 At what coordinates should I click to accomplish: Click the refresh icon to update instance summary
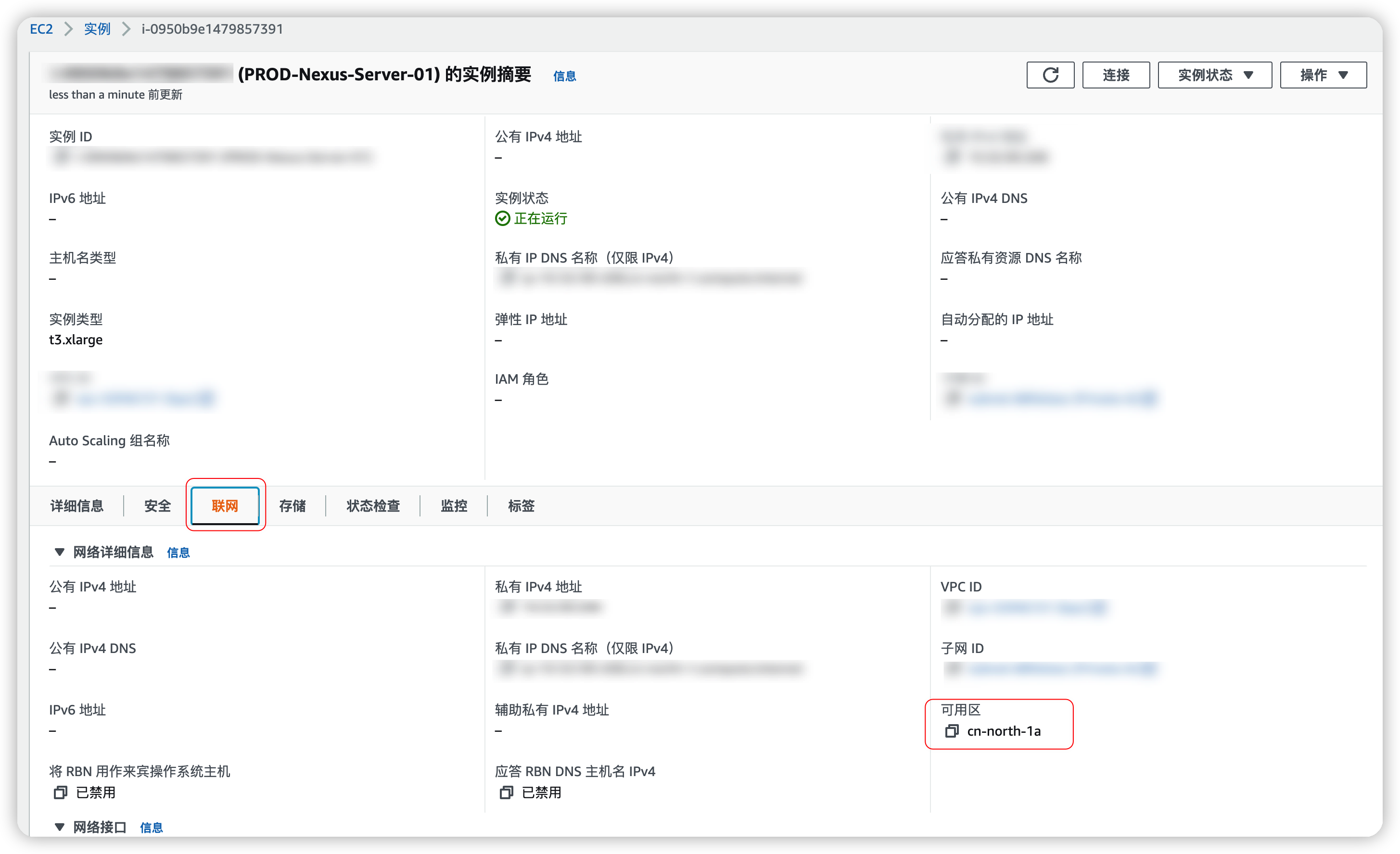point(1050,75)
